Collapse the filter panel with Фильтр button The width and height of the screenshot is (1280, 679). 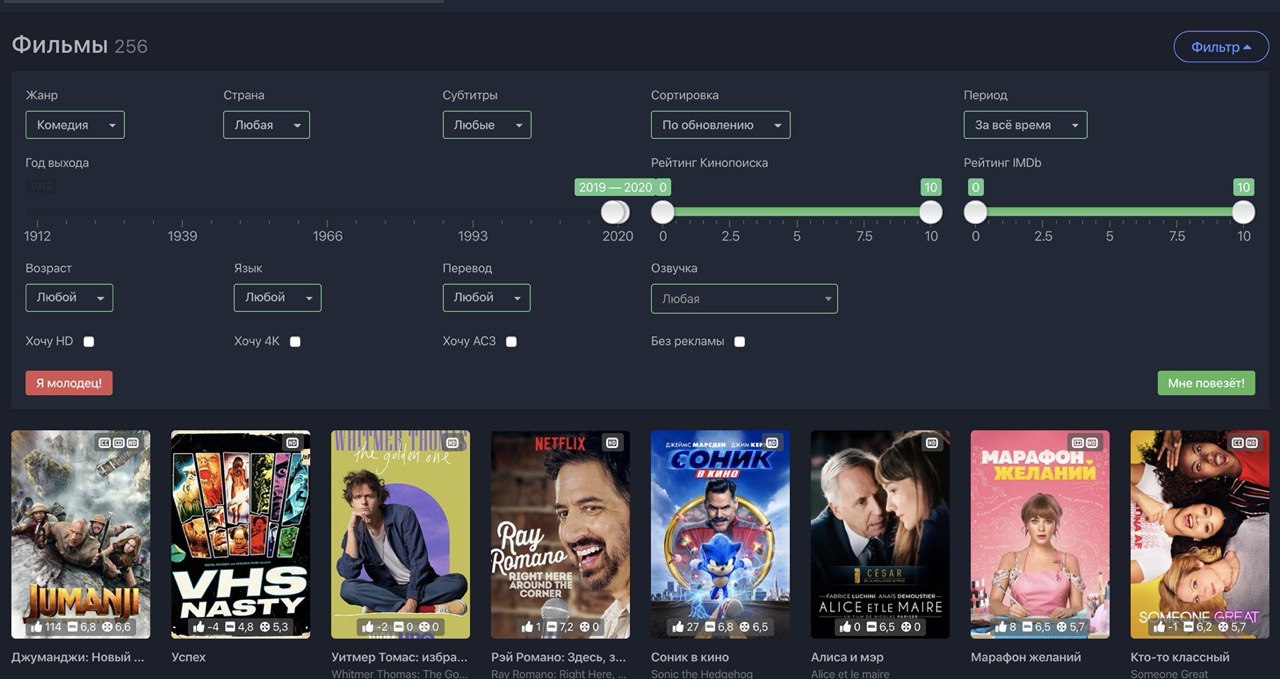click(x=1221, y=47)
